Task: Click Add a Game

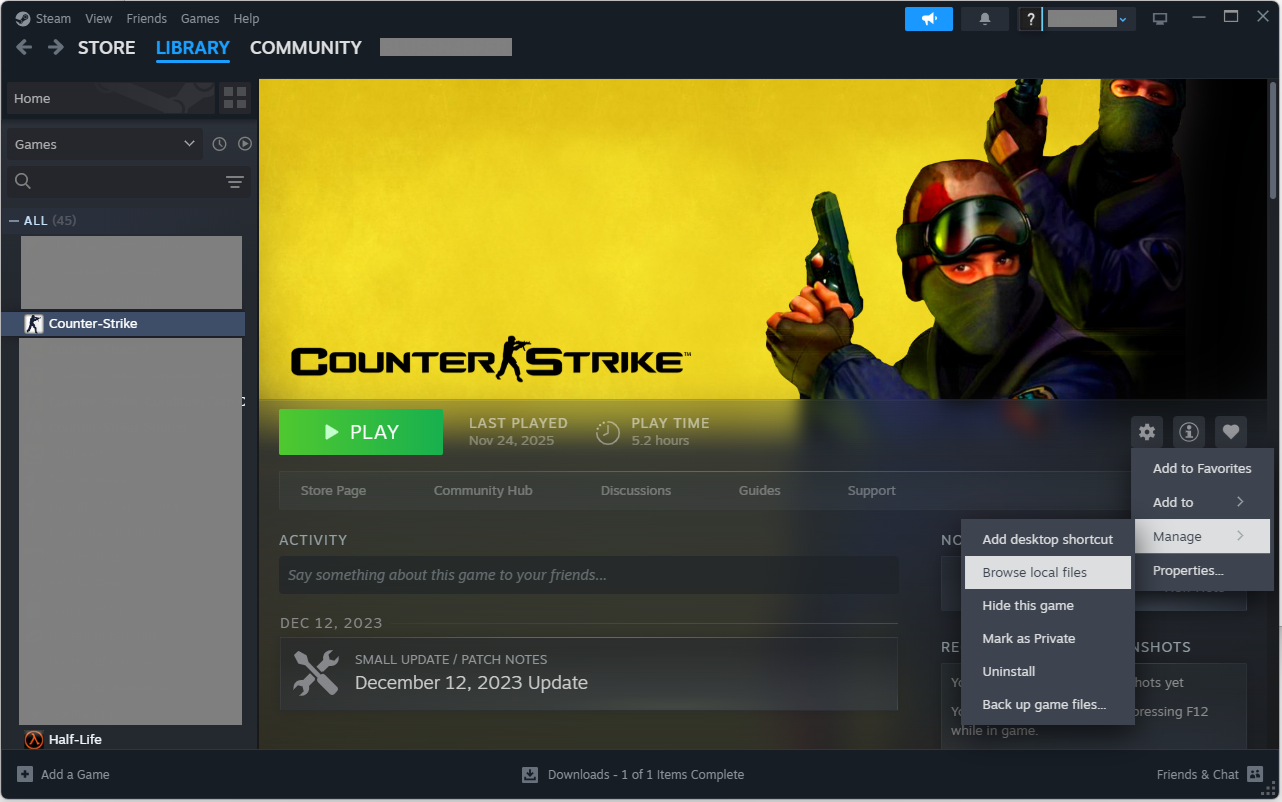Action: coord(63,774)
